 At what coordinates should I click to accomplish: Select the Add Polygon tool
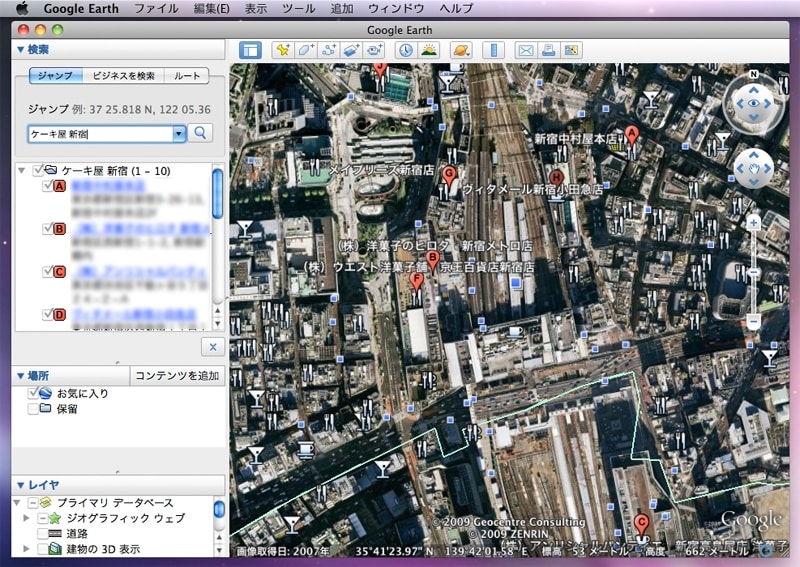click(306, 49)
